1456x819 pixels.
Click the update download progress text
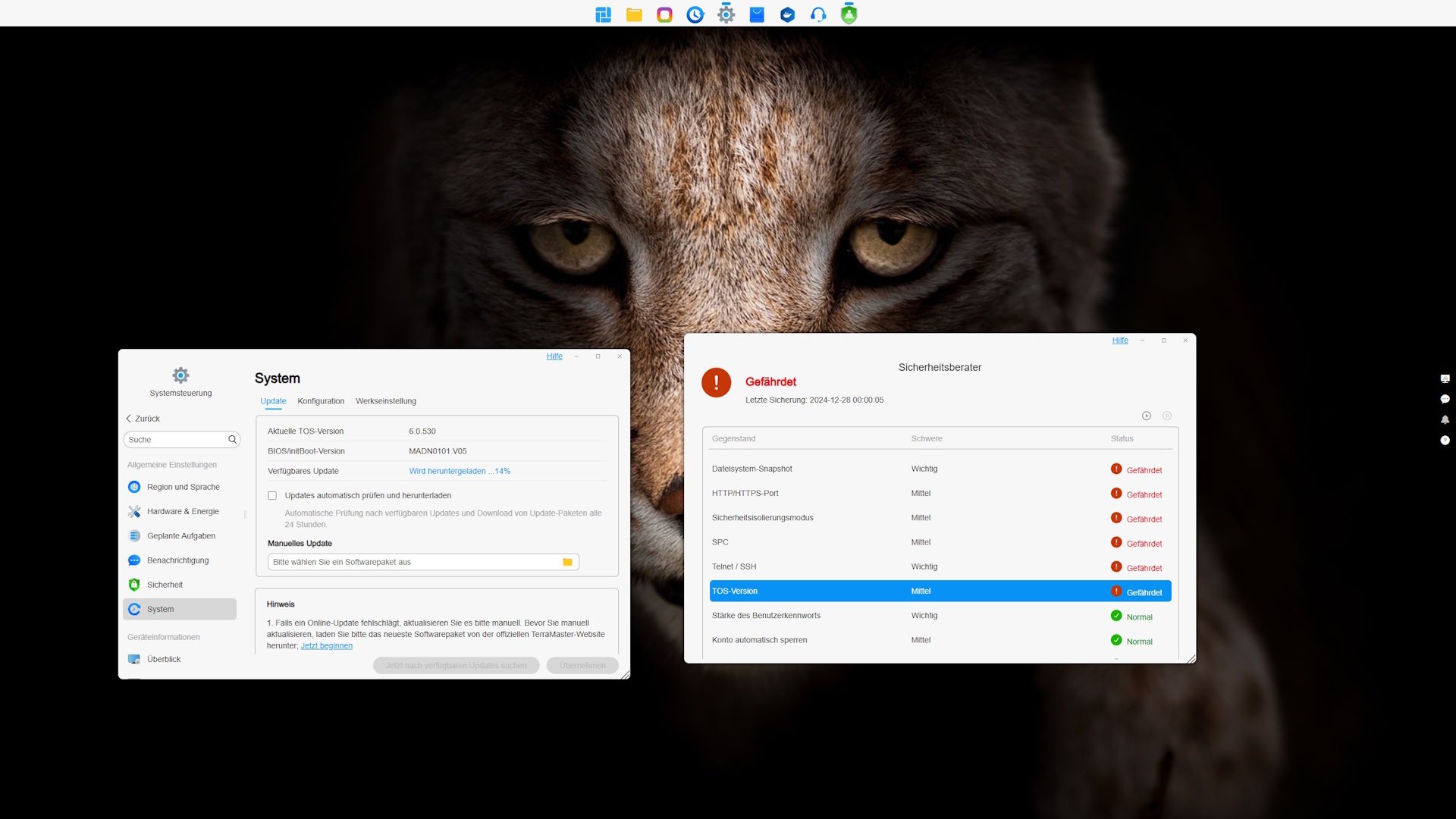460,471
